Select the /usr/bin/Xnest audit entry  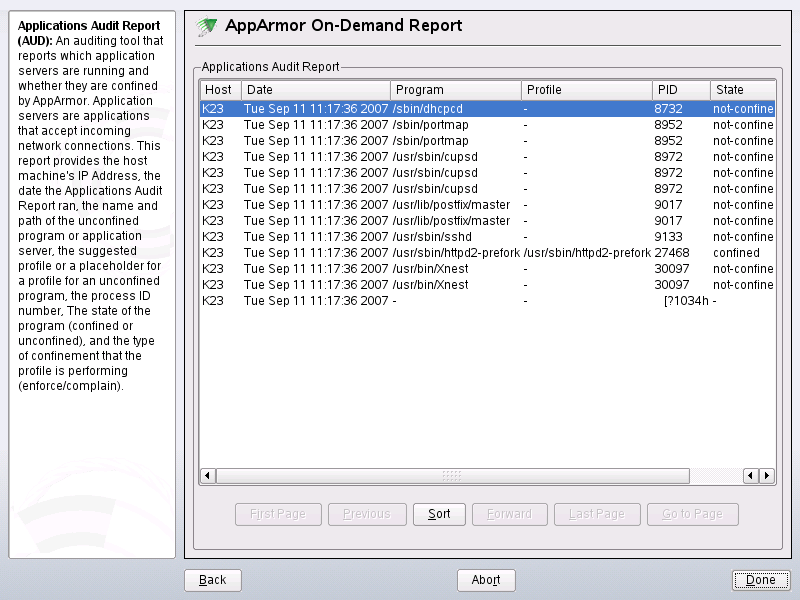click(400, 268)
